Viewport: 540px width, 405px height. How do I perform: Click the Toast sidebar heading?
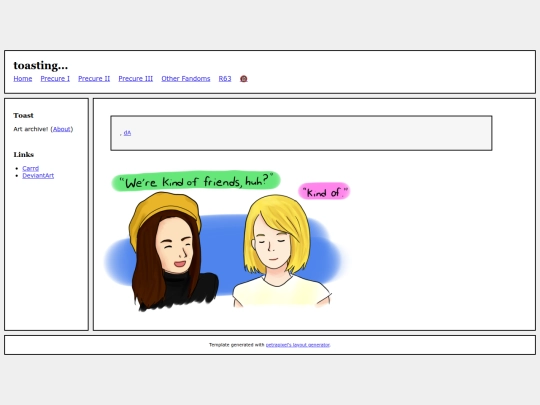[23, 115]
